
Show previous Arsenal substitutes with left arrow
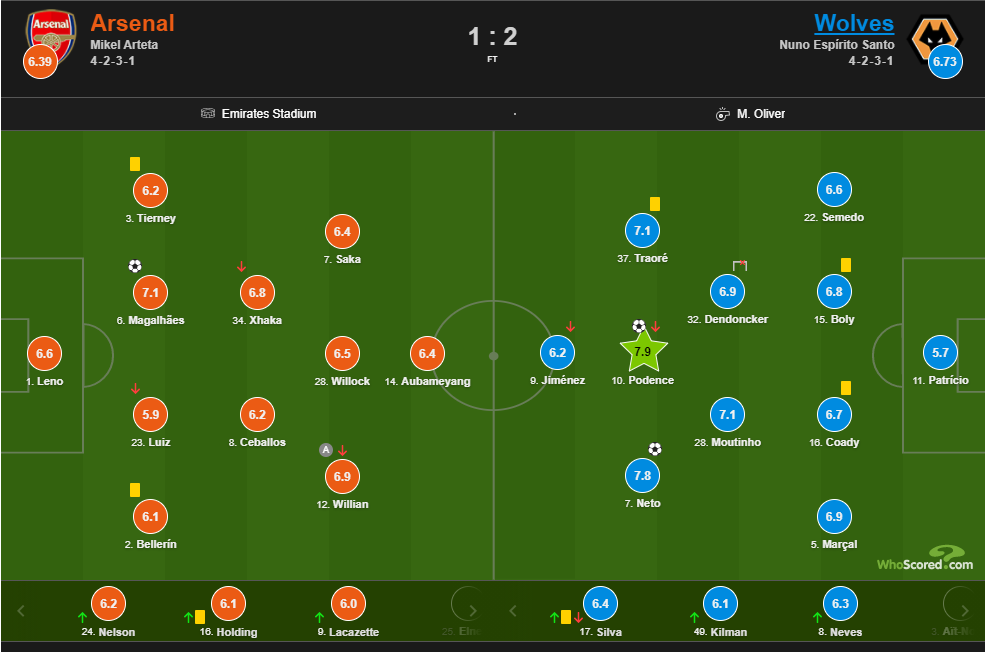[x=21, y=610]
